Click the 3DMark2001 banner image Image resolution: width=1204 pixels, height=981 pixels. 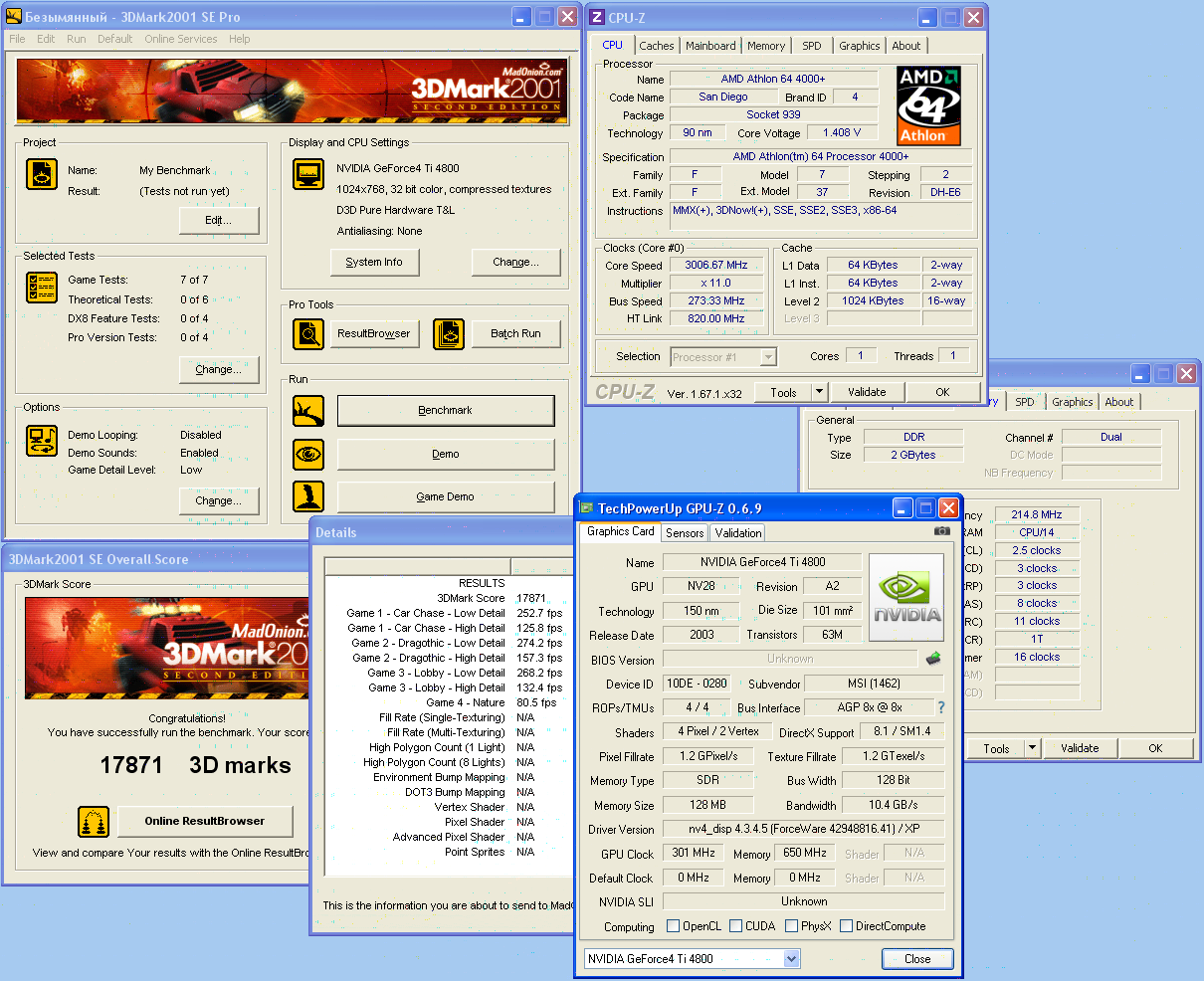point(291,92)
